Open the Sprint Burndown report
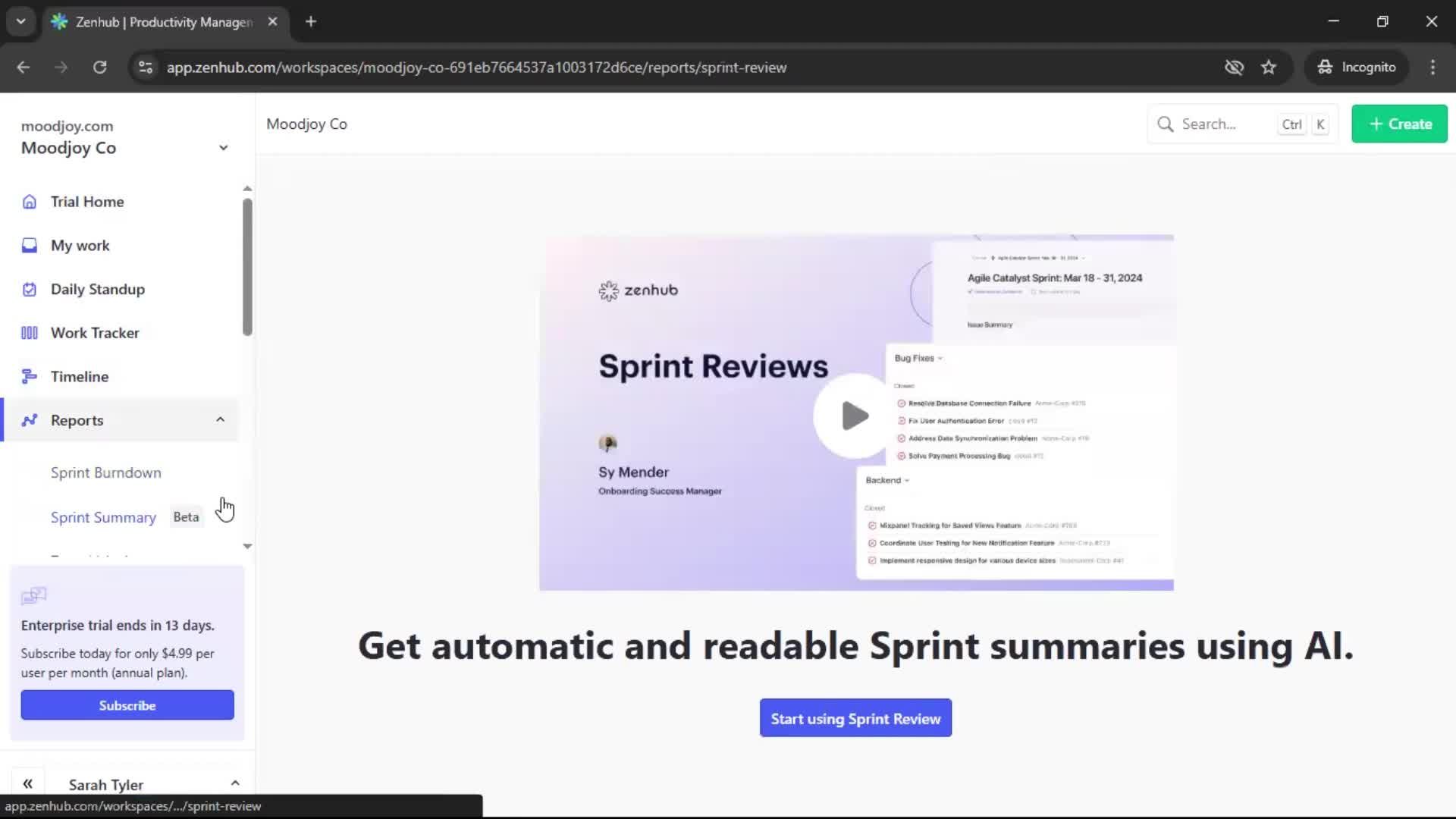Image resolution: width=1456 pixels, height=819 pixels. click(105, 472)
